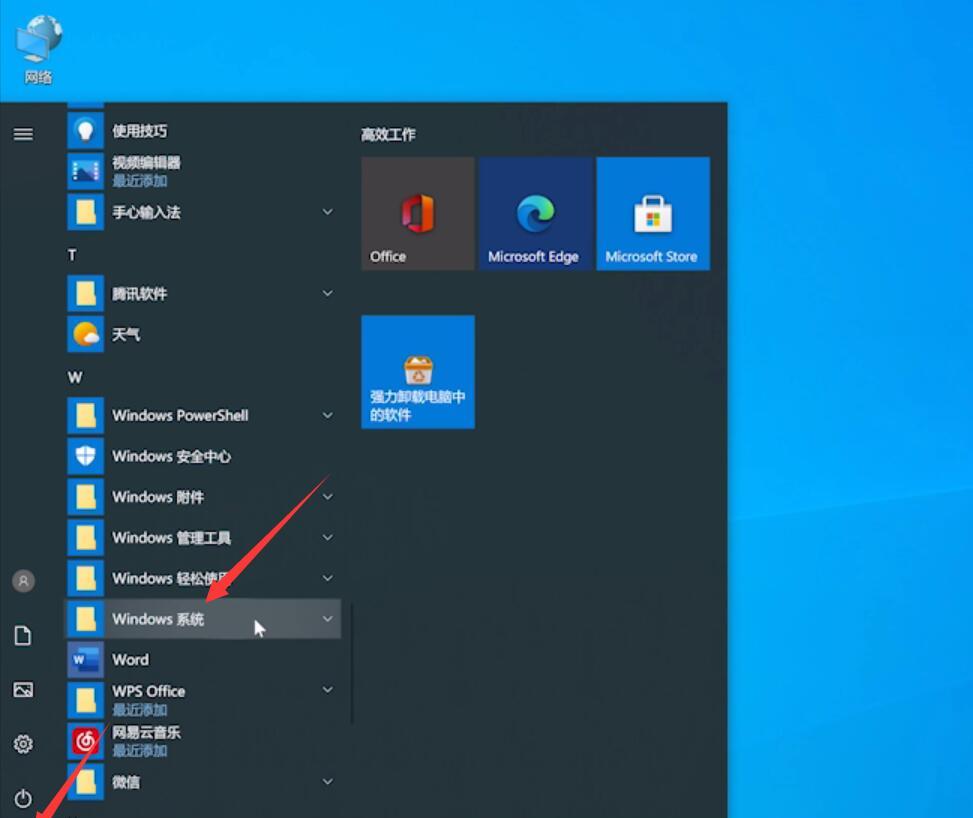Screen dimensions: 973x818
Task: Click the Windows 系统 folder icon
Action: [86, 619]
